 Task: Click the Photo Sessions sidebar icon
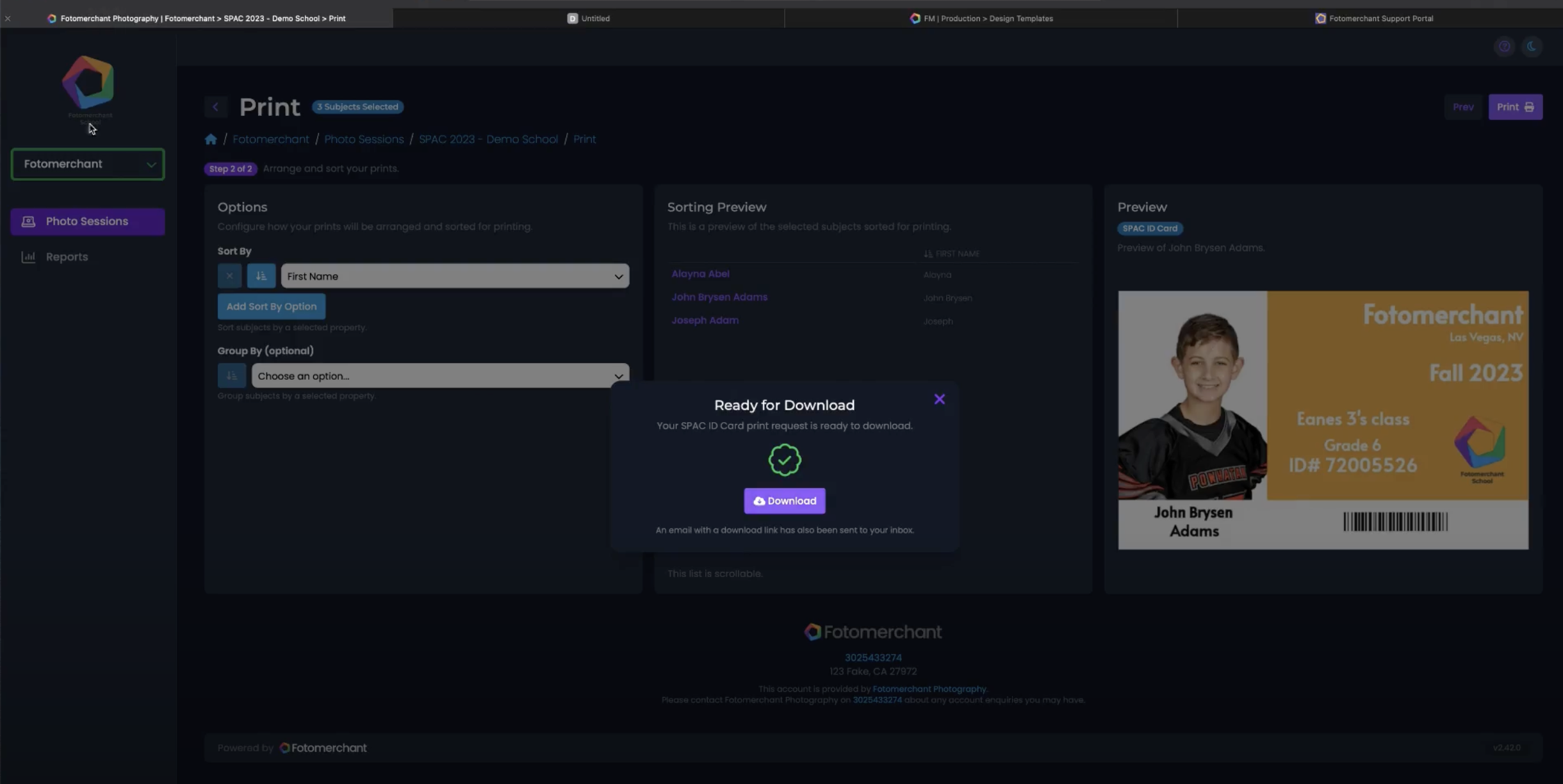pos(28,222)
